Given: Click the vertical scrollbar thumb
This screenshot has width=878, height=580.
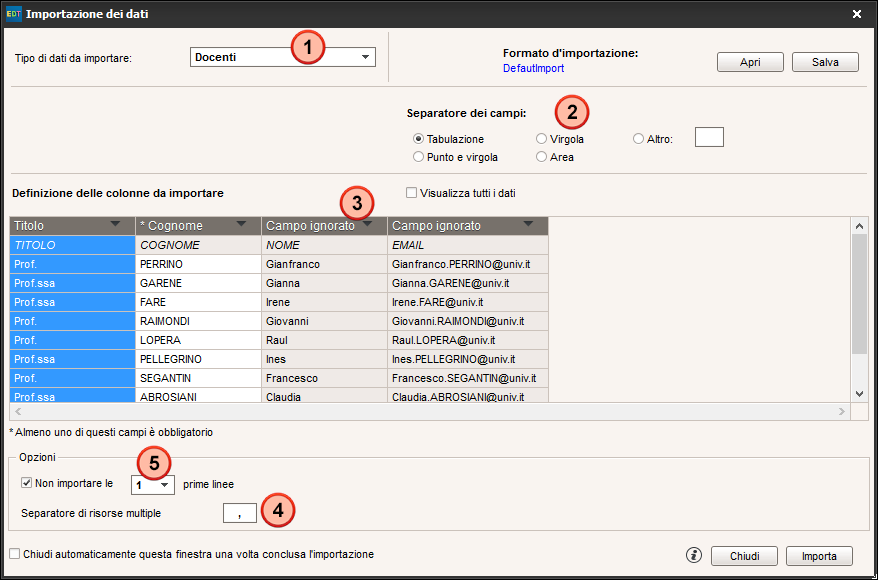Looking at the screenshot, I should [x=860, y=294].
